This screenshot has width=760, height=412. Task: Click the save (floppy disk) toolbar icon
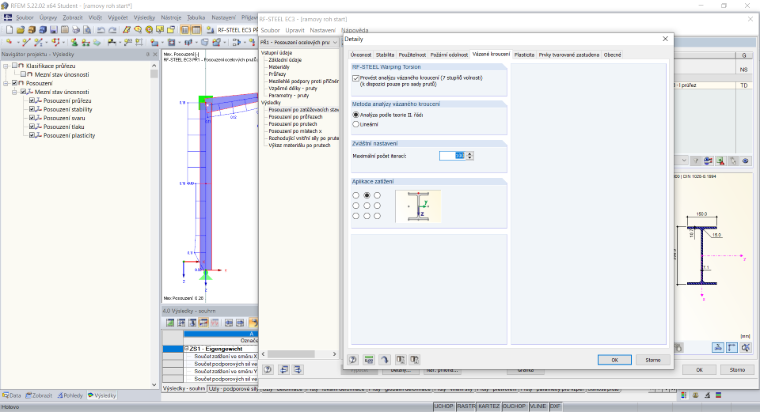[53, 30]
